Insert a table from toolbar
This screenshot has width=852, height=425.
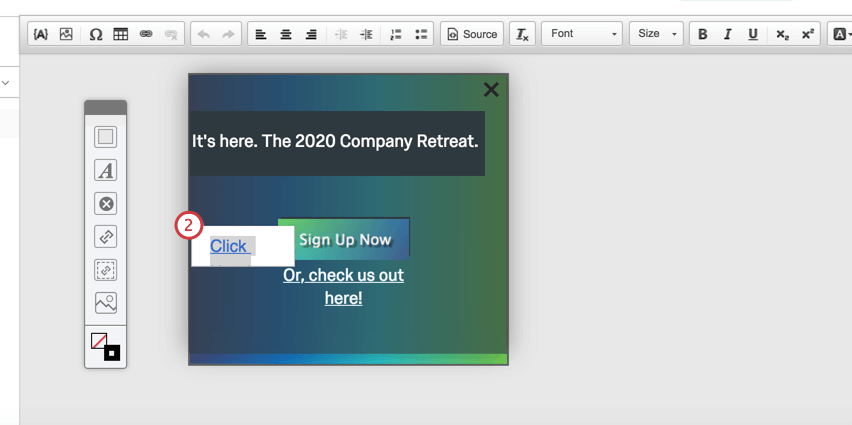121,34
